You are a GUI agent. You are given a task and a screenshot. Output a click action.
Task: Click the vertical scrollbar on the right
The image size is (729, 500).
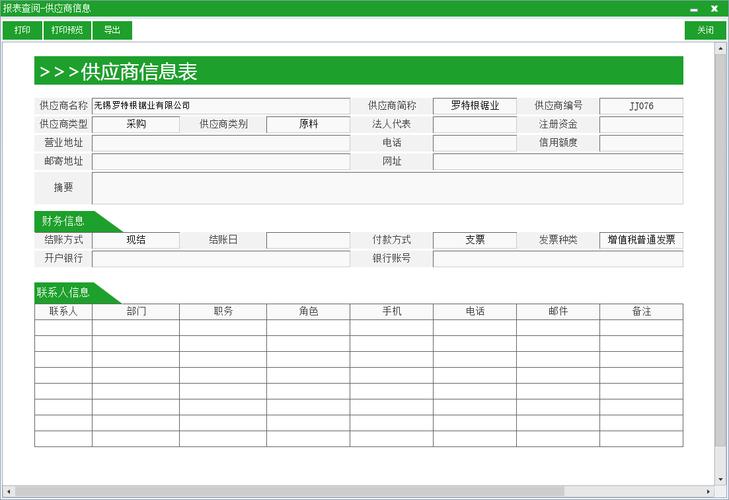click(723, 250)
